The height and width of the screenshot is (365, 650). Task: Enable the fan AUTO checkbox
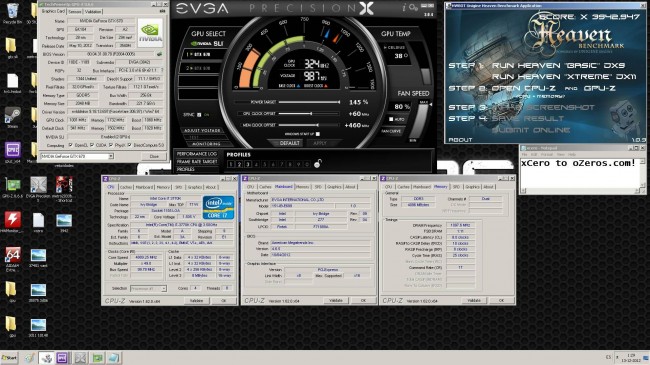click(x=391, y=119)
